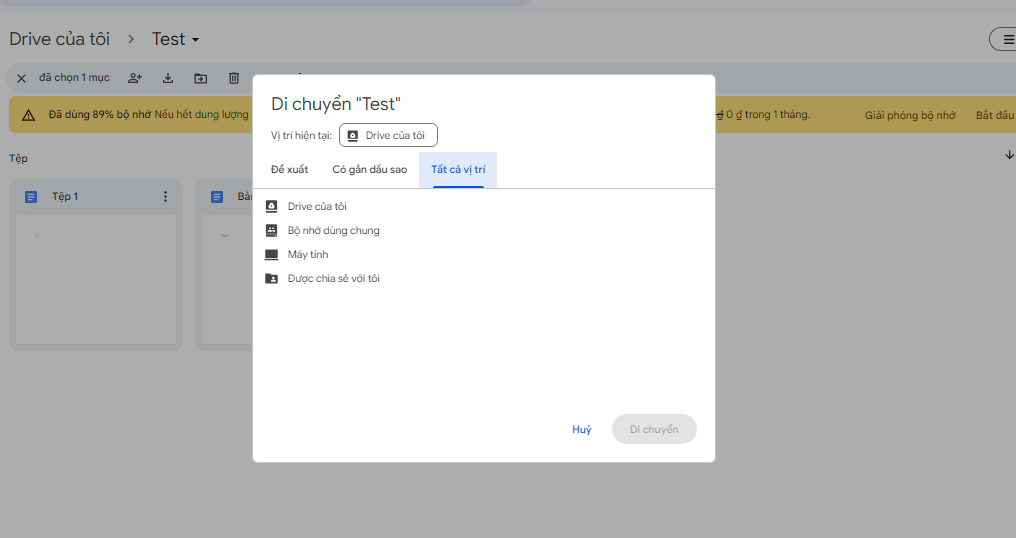
Task: Clear selection with the X icon
Action: (21, 78)
